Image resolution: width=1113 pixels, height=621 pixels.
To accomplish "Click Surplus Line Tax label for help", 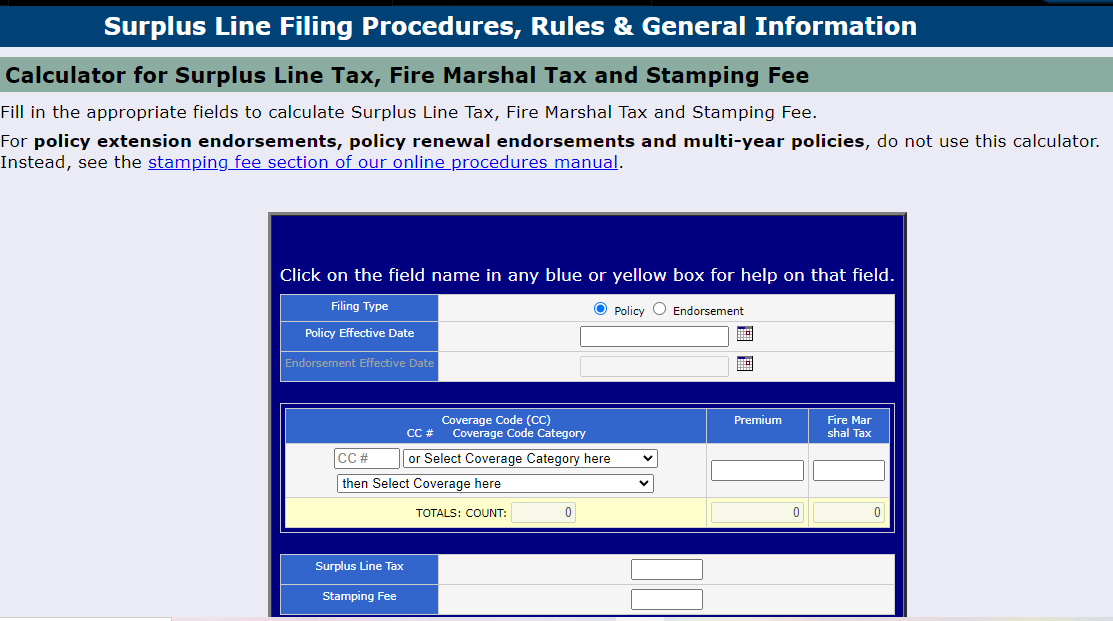I will 358,568.
